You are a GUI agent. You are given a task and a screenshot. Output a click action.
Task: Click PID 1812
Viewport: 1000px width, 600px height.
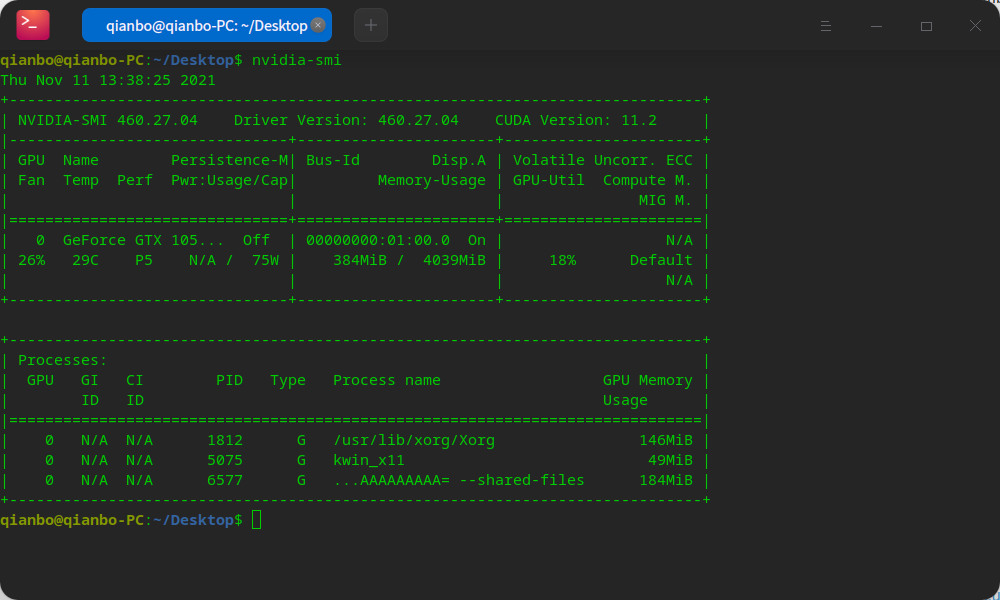[225, 441]
